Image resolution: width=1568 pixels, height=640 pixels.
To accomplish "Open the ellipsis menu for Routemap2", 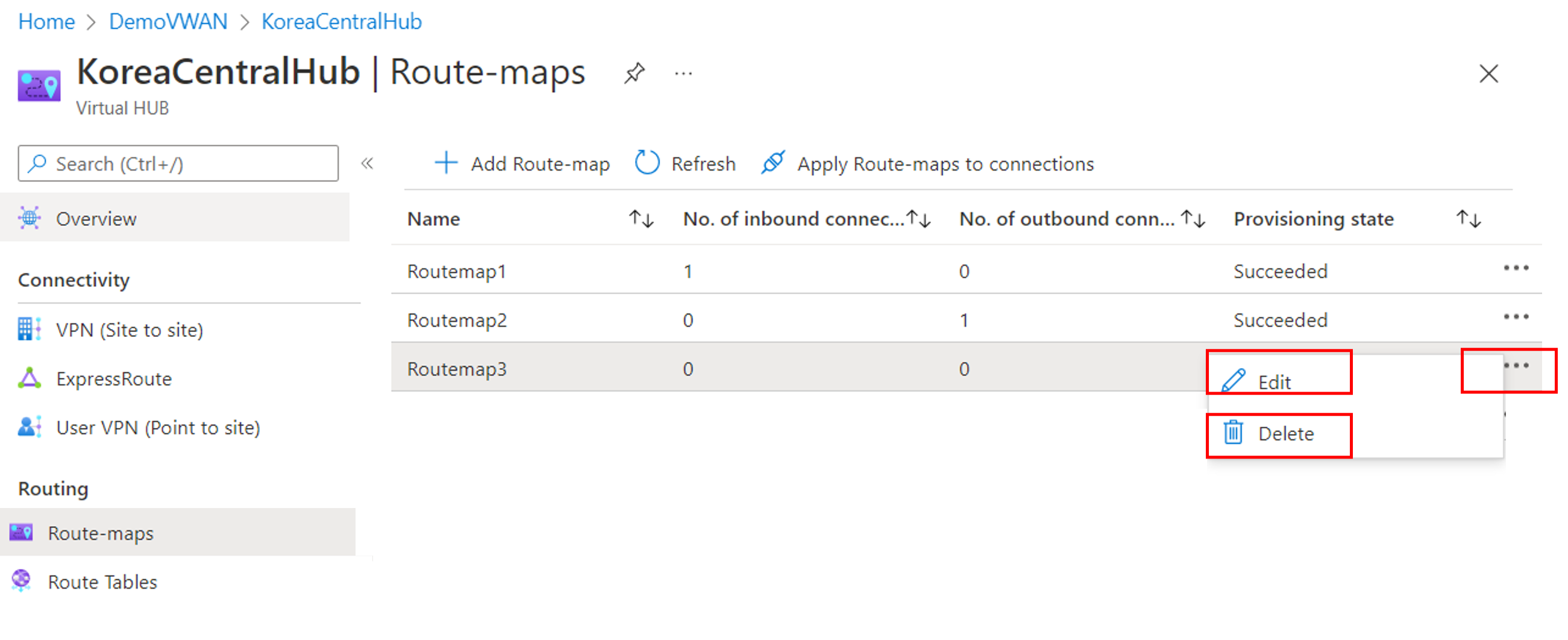I will click(1515, 316).
